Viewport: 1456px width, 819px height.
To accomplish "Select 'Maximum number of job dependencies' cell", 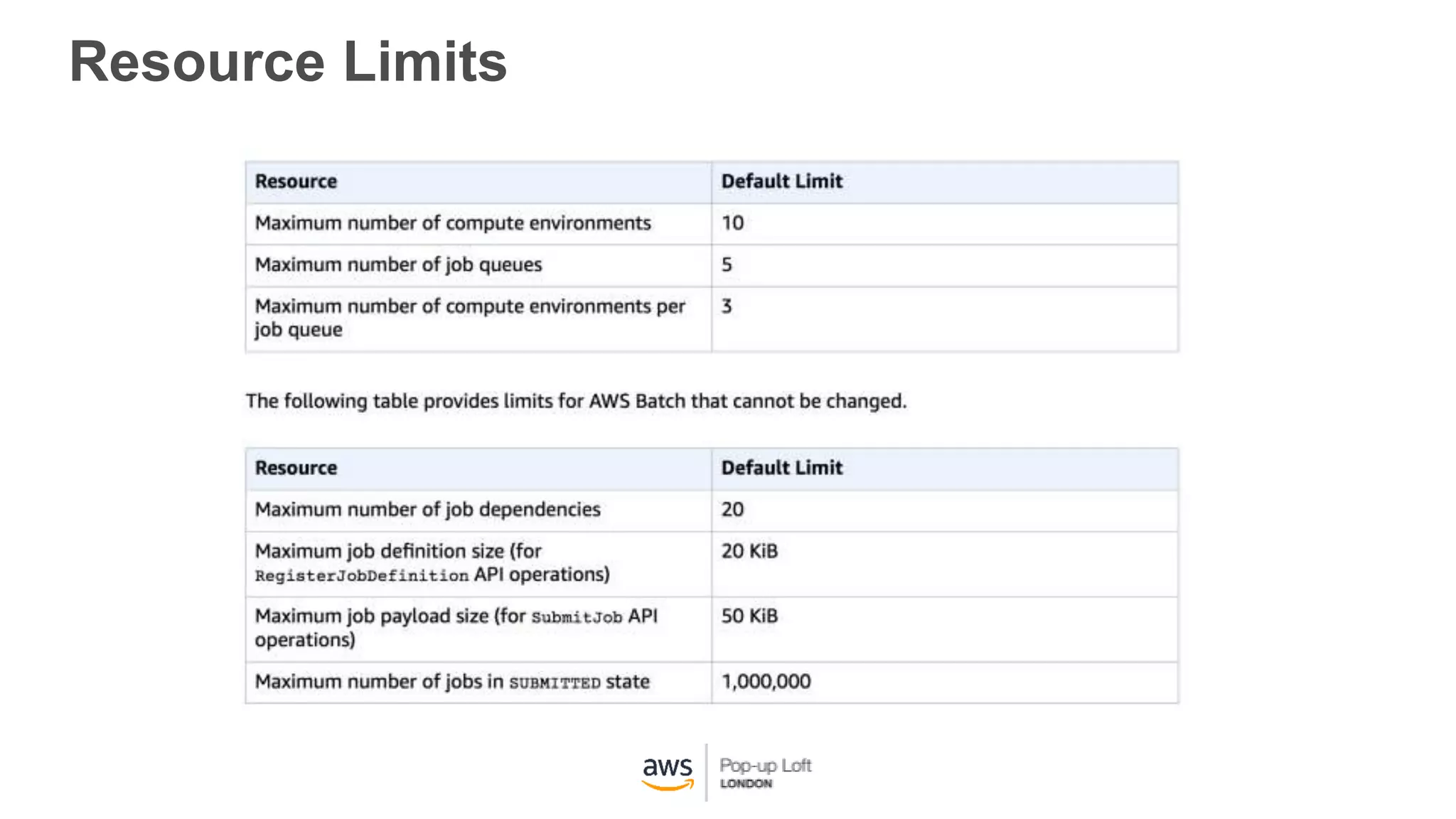I will click(478, 510).
